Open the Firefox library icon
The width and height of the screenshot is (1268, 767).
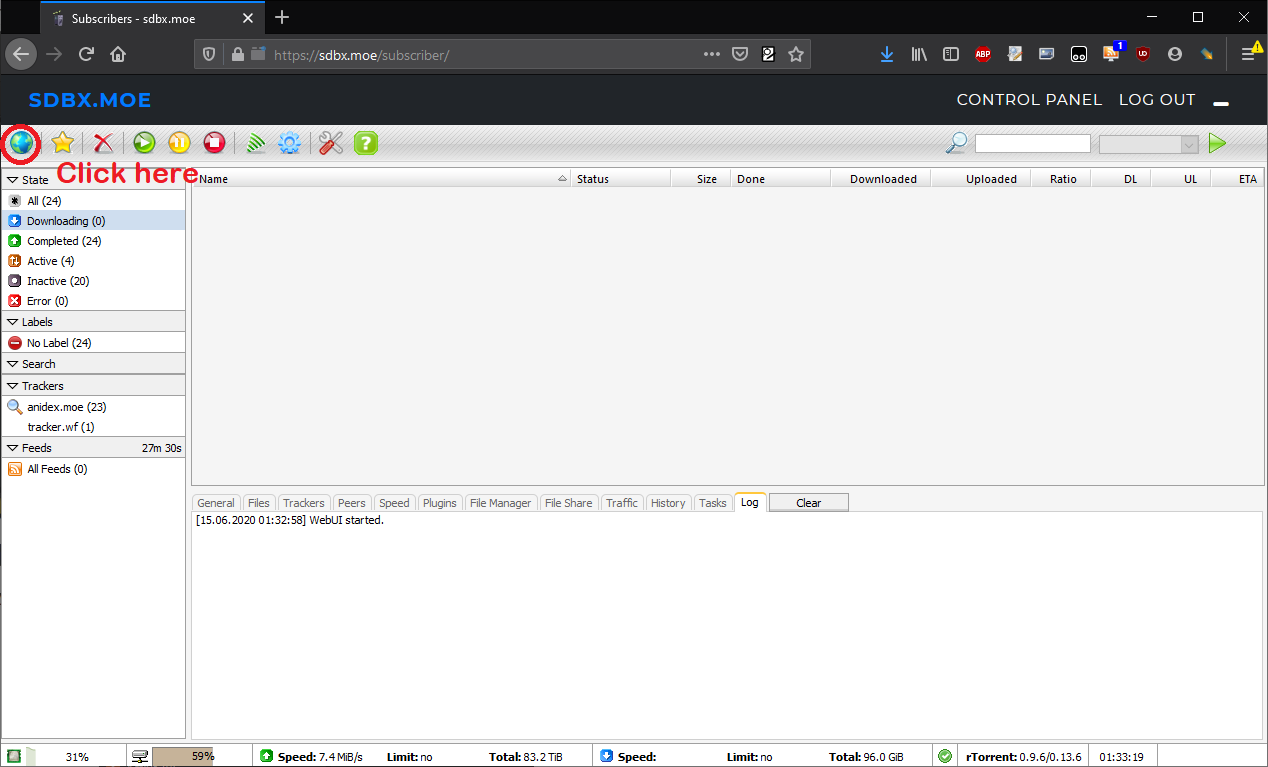919,55
